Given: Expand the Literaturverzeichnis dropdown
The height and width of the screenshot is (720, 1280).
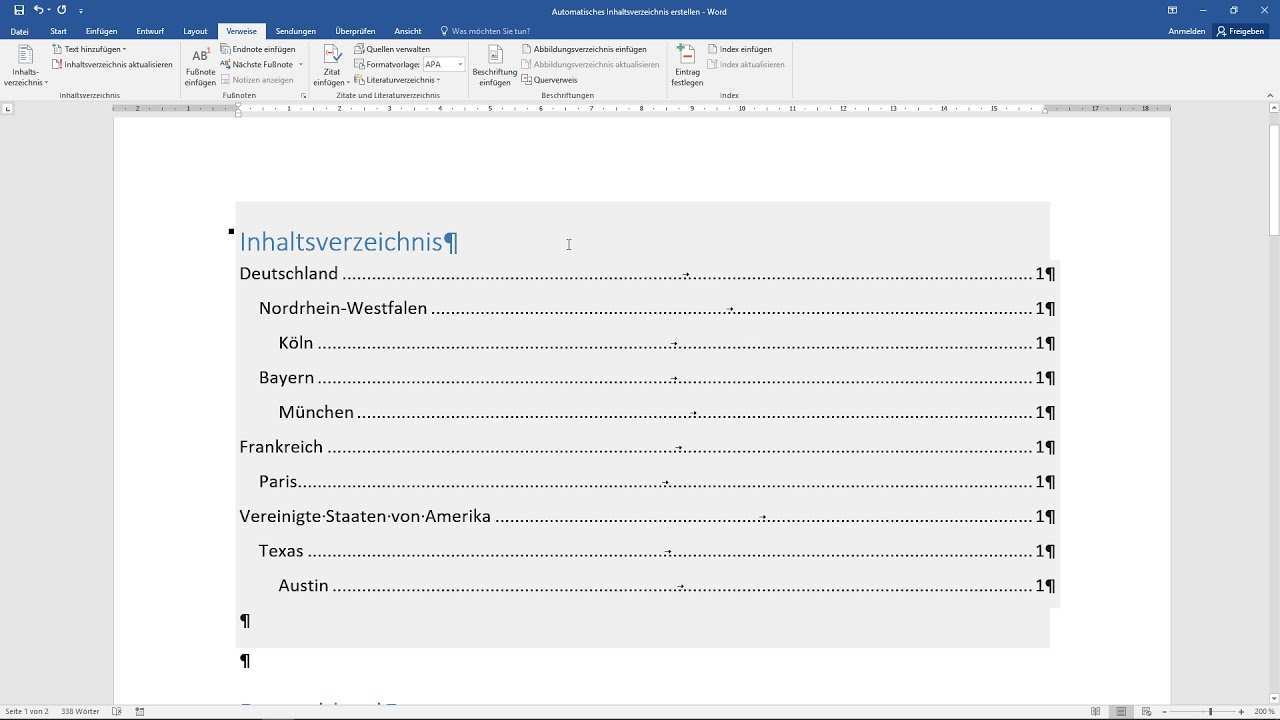Looking at the screenshot, I should (398, 80).
